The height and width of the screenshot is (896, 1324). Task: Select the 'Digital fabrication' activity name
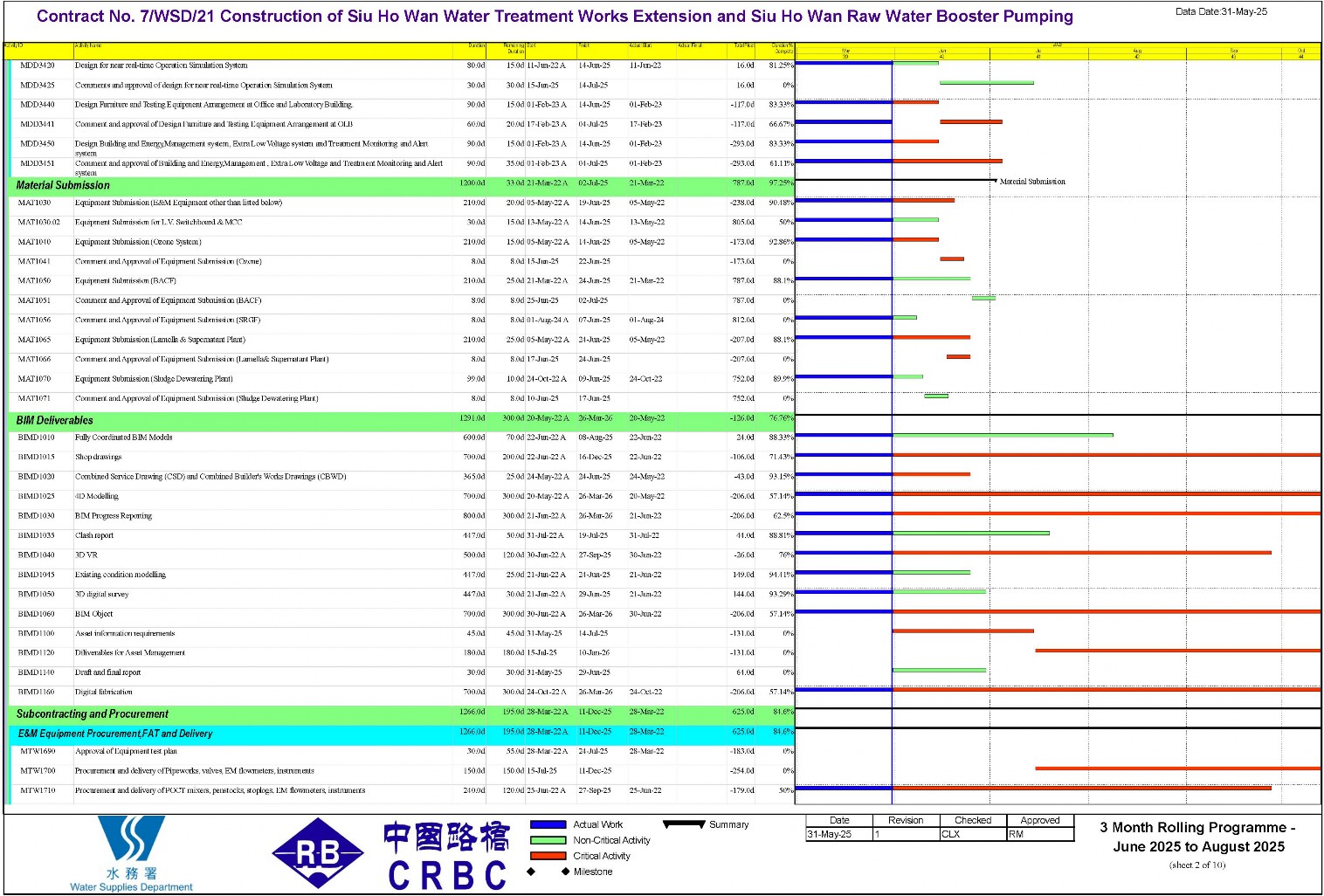(104, 692)
